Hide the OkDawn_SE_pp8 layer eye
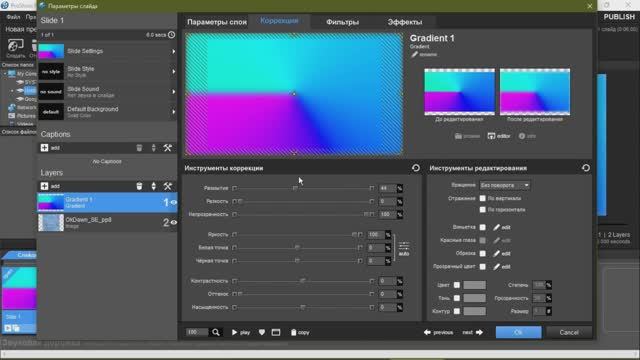 (x=174, y=222)
